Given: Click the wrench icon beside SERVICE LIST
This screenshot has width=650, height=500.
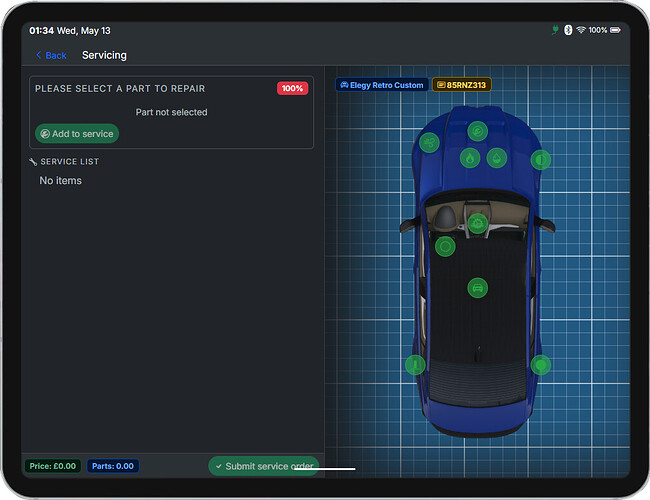Looking at the screenshot, I should (33, 162).
